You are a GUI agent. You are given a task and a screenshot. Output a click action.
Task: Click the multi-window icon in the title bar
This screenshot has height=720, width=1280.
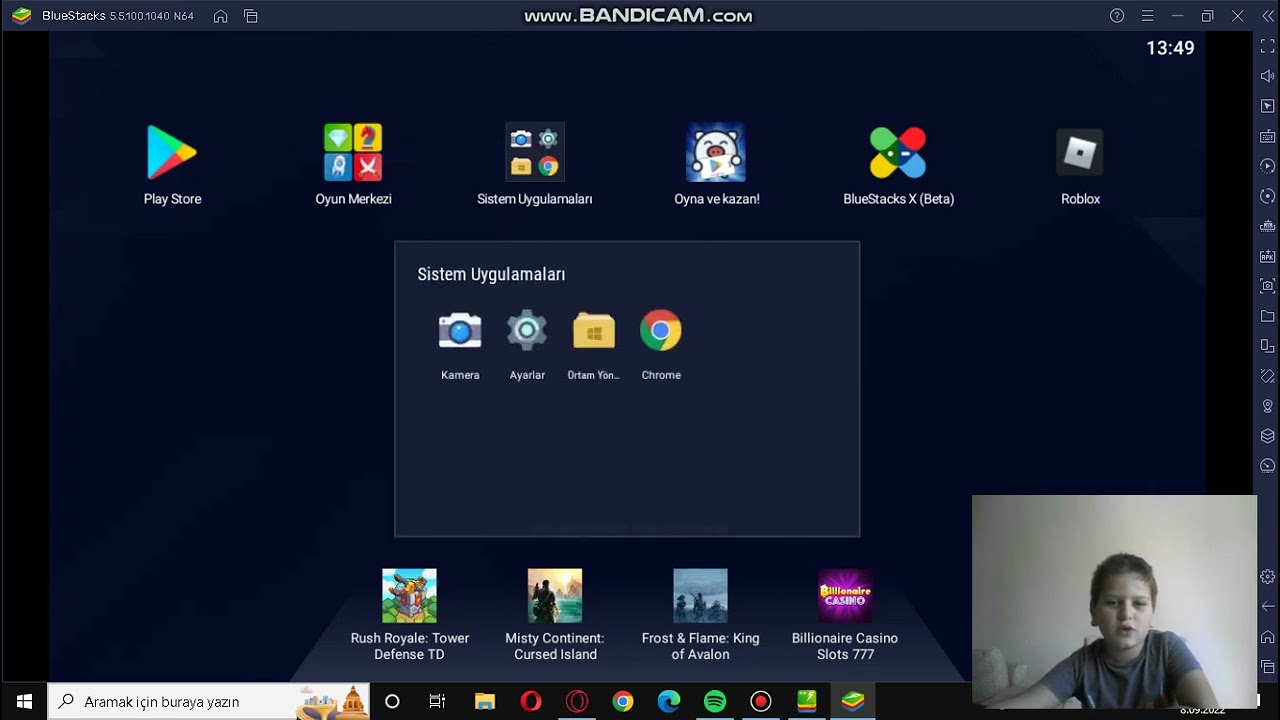pyautogui.click(x=251, y=16)
